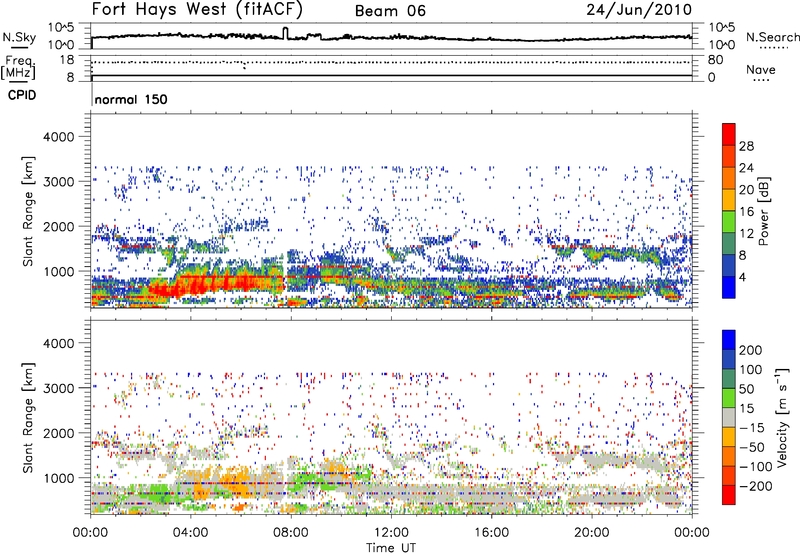The height and width of the screenshot is (554, 800).
Task: Click the "3000" tick of the velocity panel
Action: point(58,388)
